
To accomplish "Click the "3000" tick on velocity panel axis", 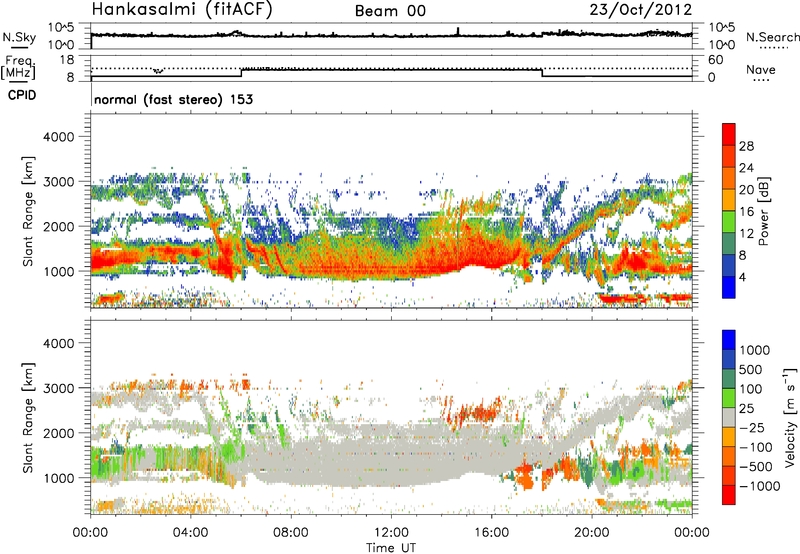I will 58,388.
